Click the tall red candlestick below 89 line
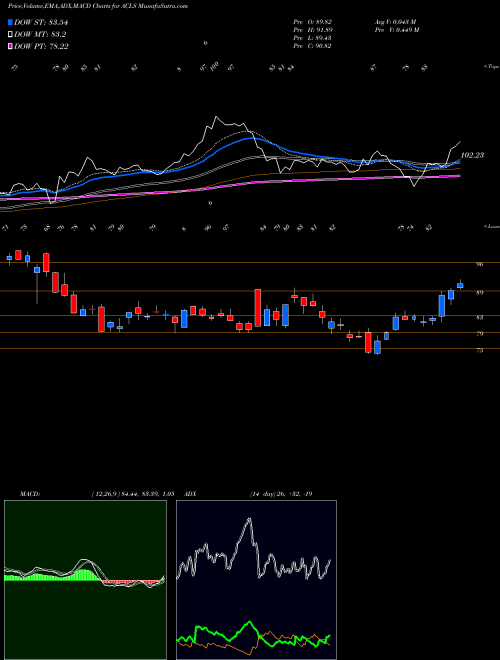The width and height of the screenshot is (500, 660). (258, 307)
